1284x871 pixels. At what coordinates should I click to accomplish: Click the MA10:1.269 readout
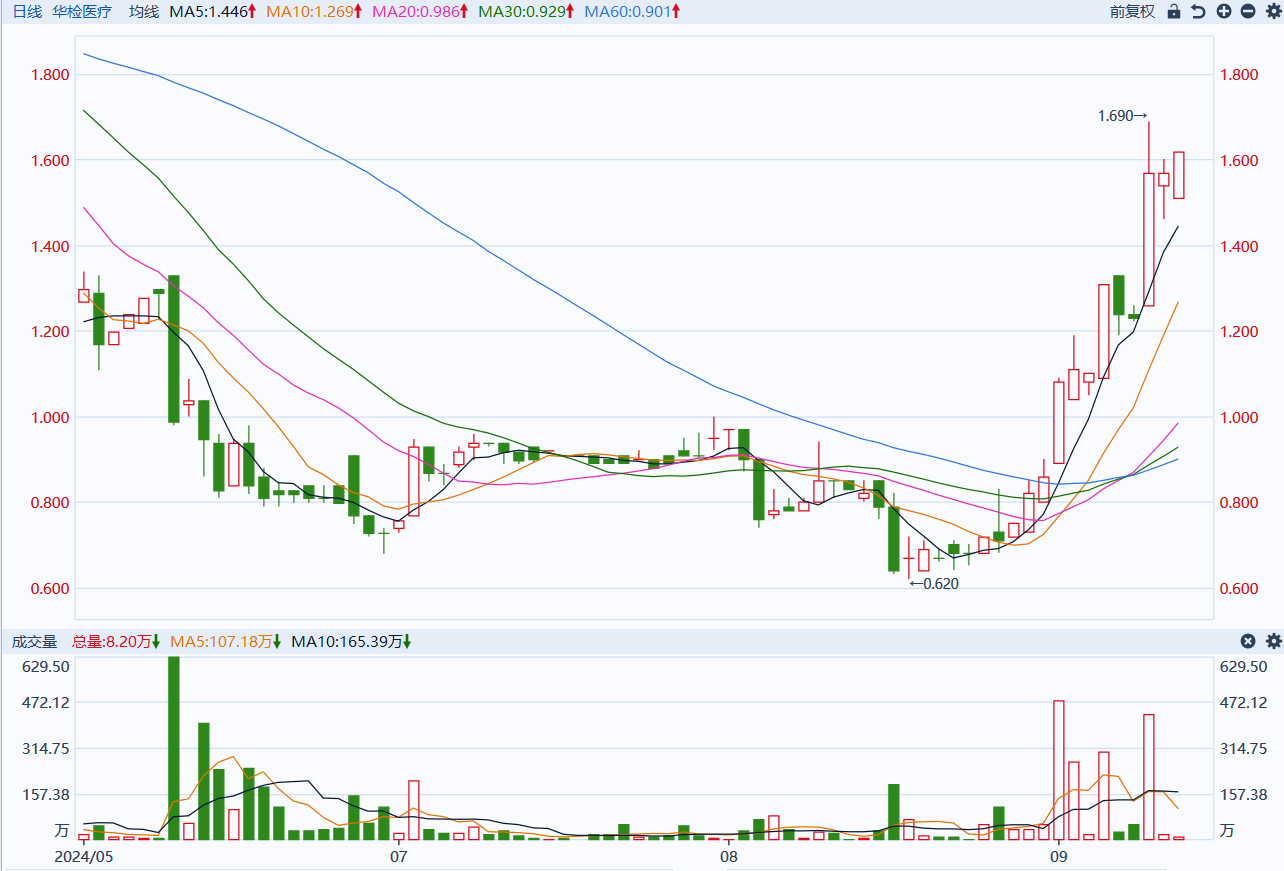point(314,12)
